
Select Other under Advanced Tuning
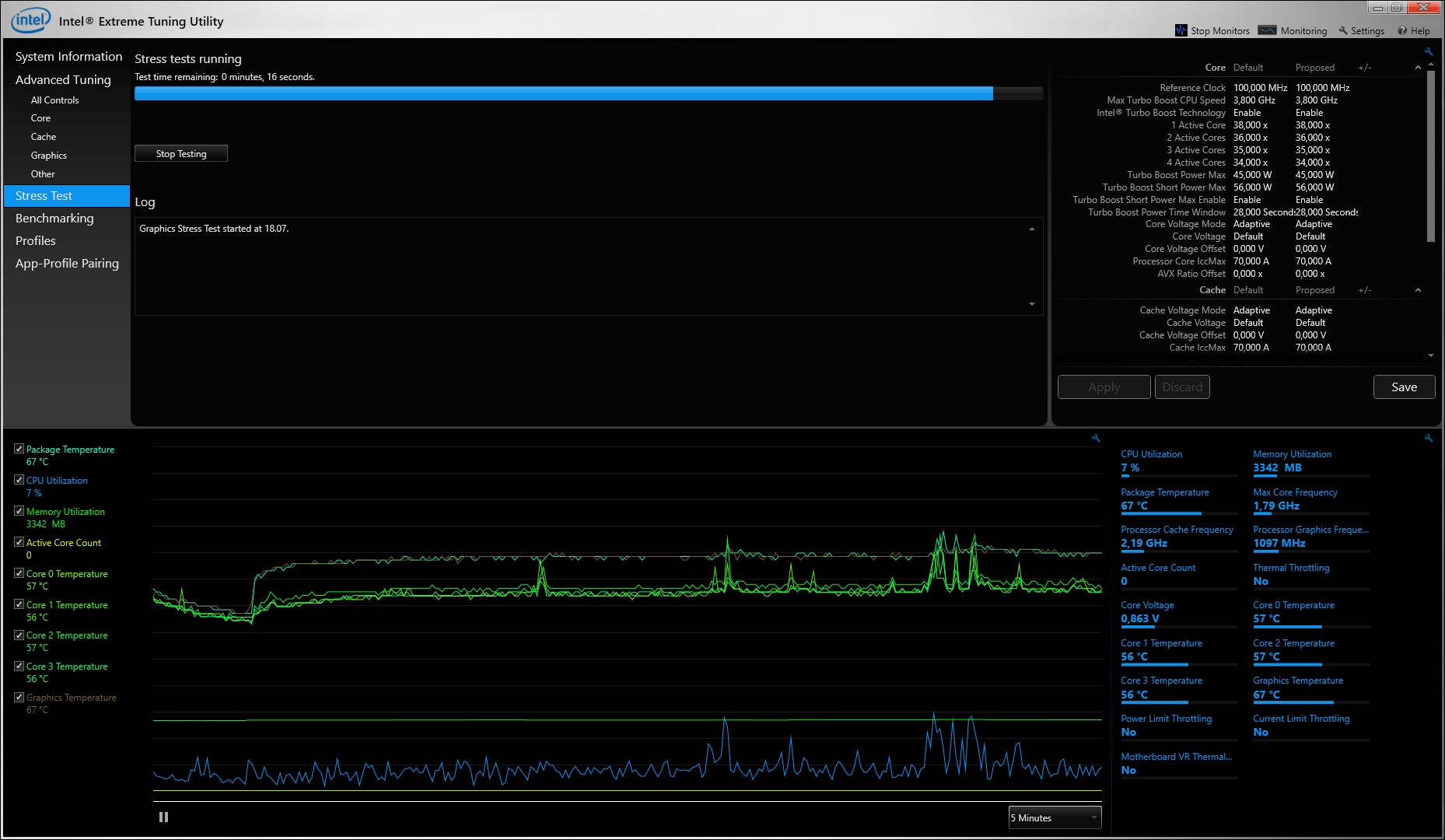pyautogui.click(x=43, y=174)
